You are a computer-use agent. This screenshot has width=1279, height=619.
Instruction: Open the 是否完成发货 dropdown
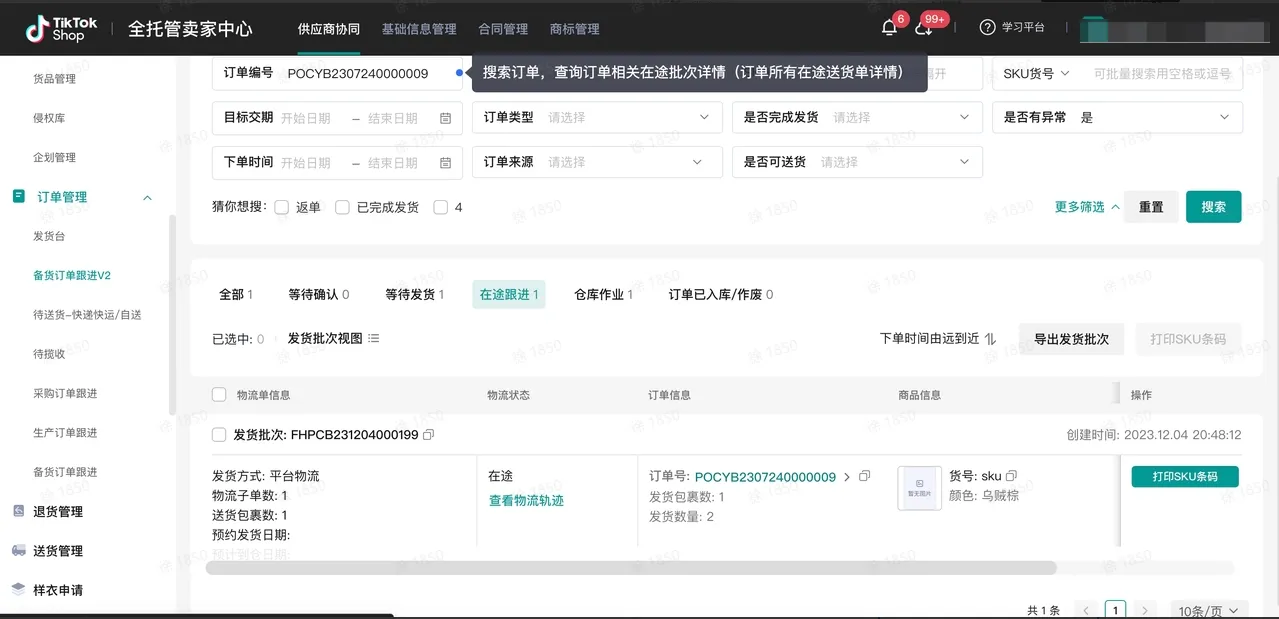tap(857, 118)
